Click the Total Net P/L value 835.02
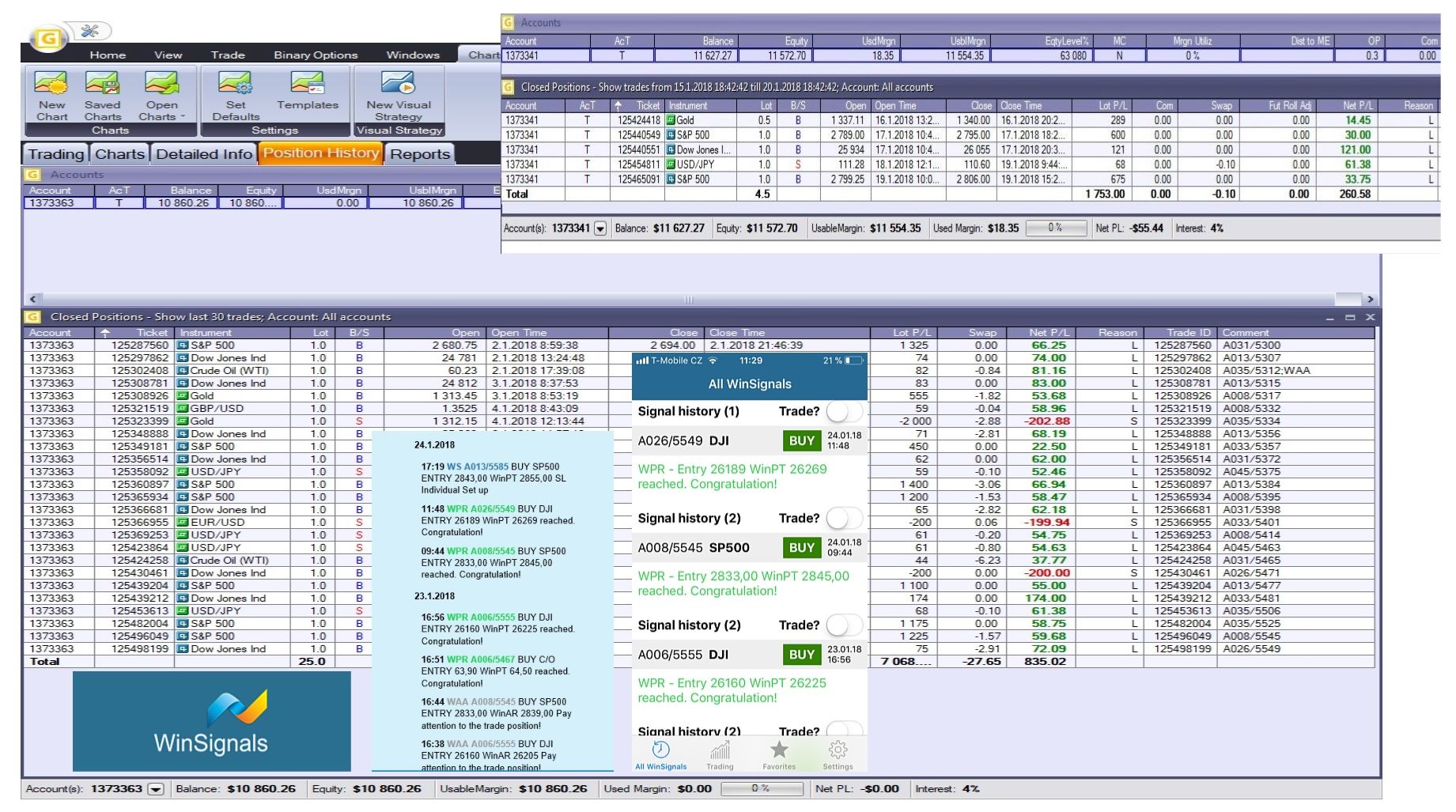 [x=1045, y=662]
